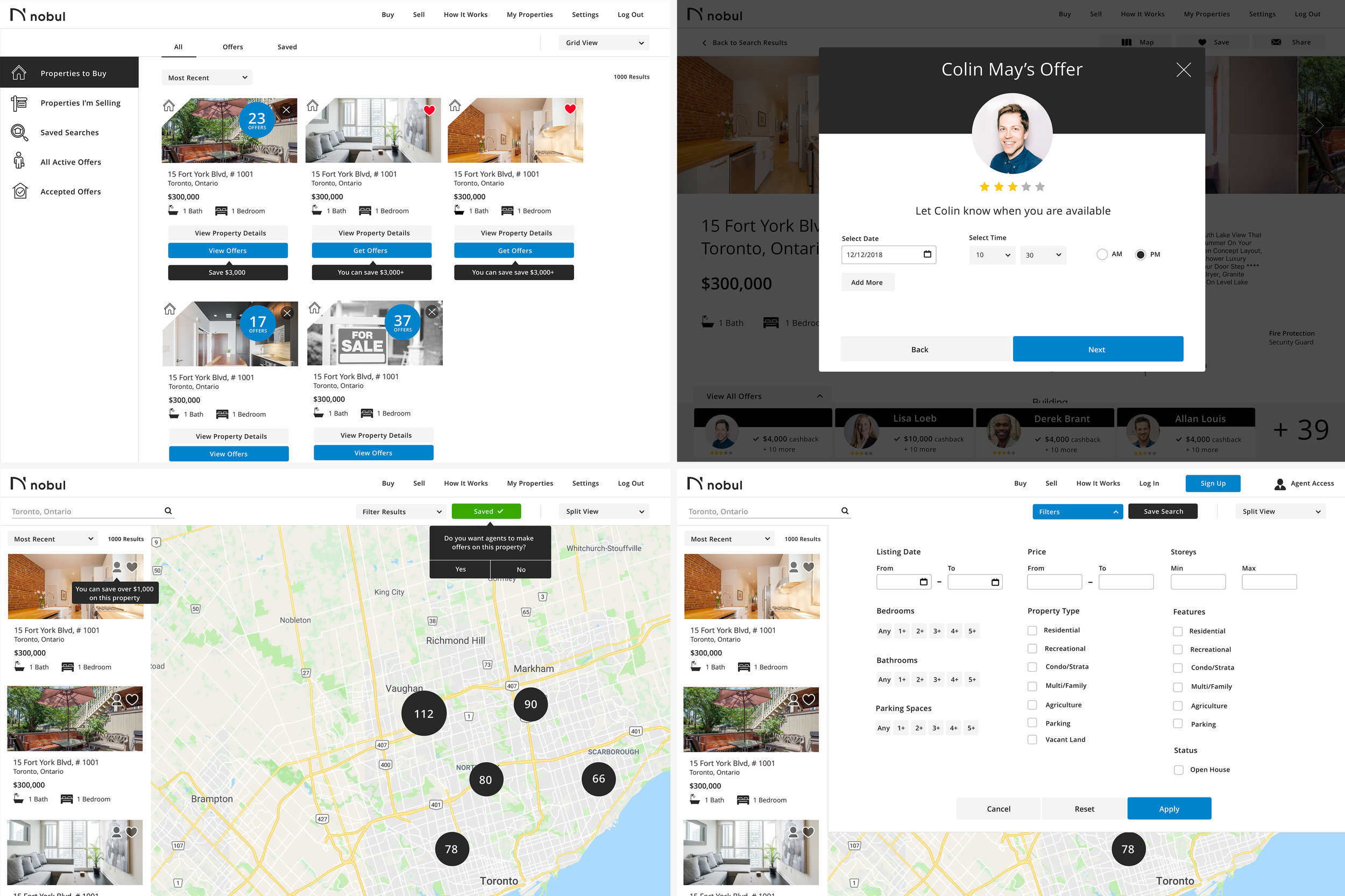Screen dimensions: 1345x896
Task: Open Grid View dropdown
Action: coord(604,43)
